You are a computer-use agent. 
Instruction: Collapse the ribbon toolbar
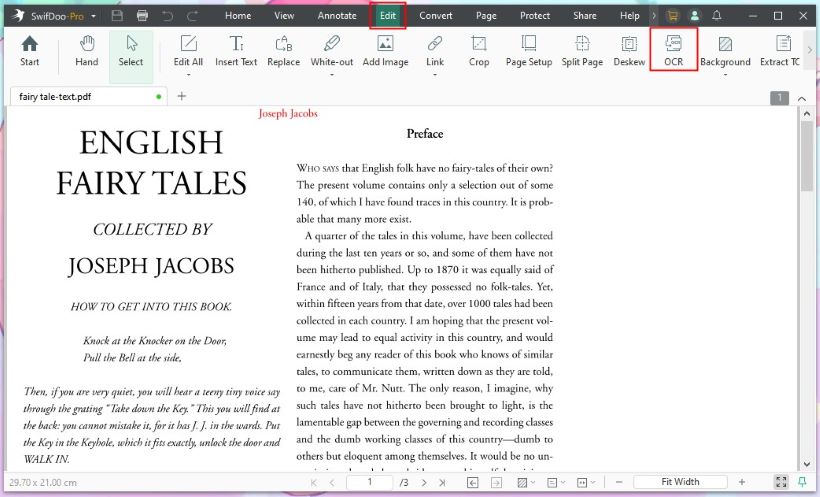click(x=802, y=98)
